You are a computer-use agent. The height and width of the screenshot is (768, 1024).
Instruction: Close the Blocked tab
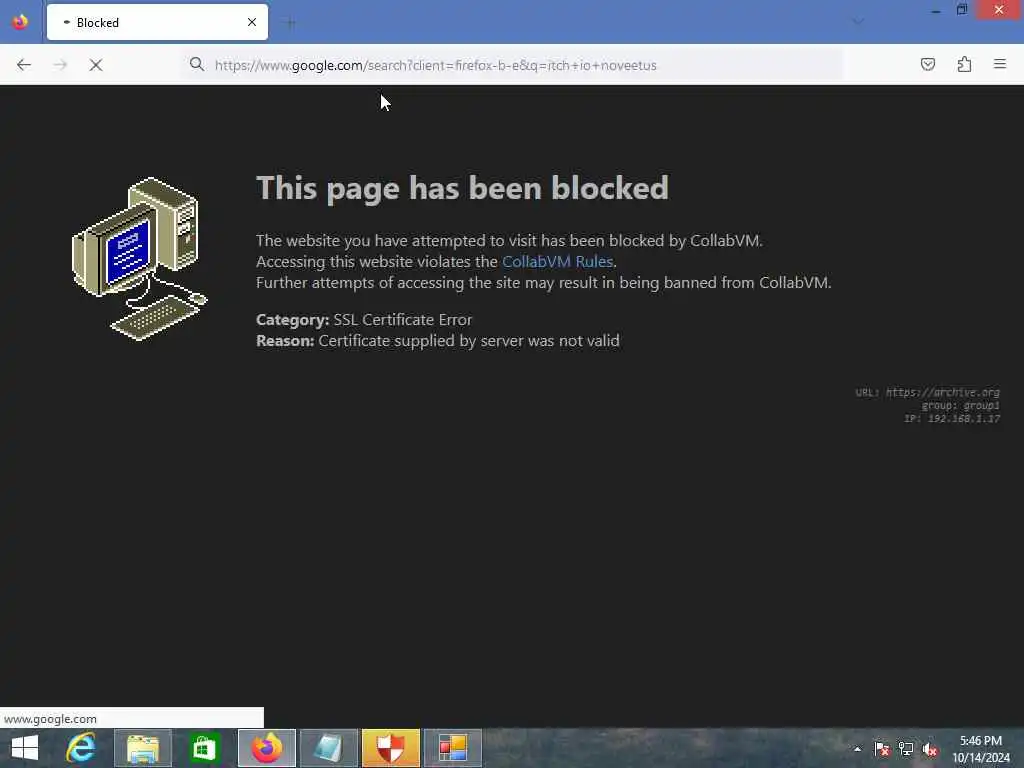coord(252,22)
